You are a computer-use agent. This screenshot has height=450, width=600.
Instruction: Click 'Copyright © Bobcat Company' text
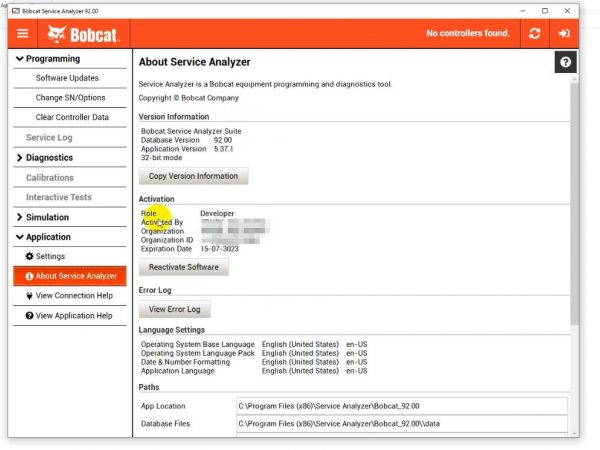click(188, 98)
